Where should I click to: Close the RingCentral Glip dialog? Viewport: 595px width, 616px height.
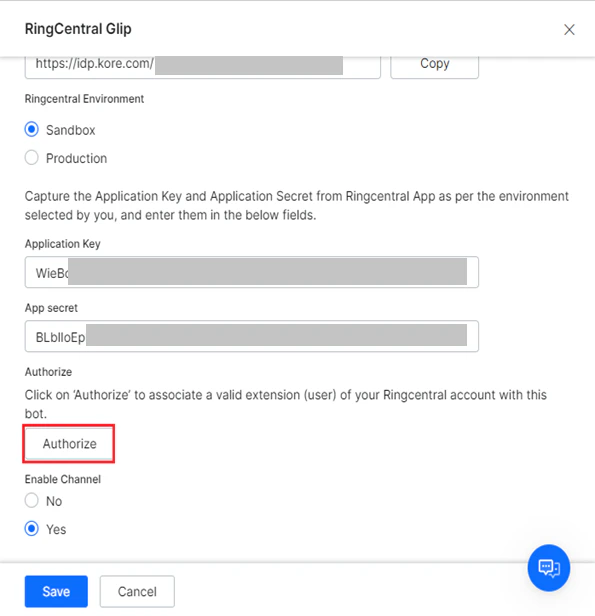tap(569, 29)
